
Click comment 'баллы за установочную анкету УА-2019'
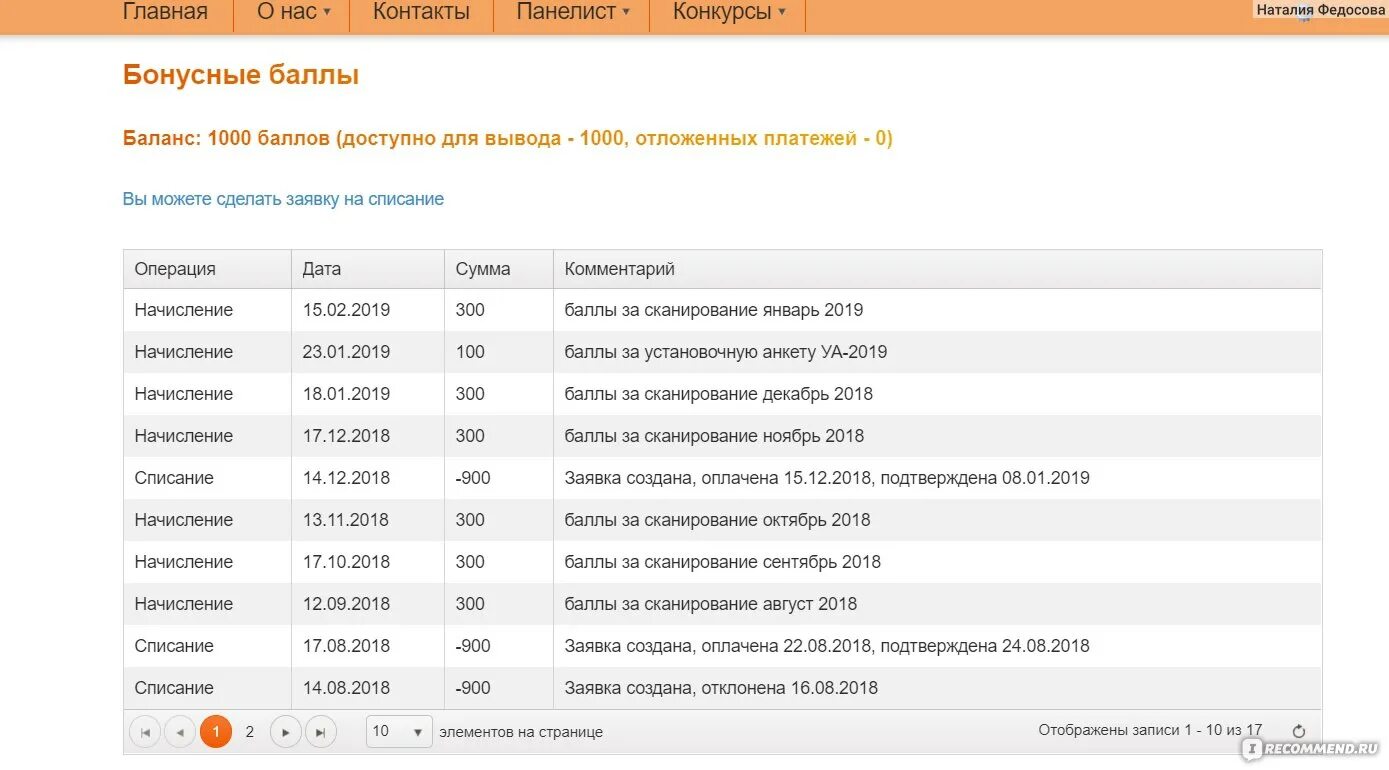click(x=726, y=352)
